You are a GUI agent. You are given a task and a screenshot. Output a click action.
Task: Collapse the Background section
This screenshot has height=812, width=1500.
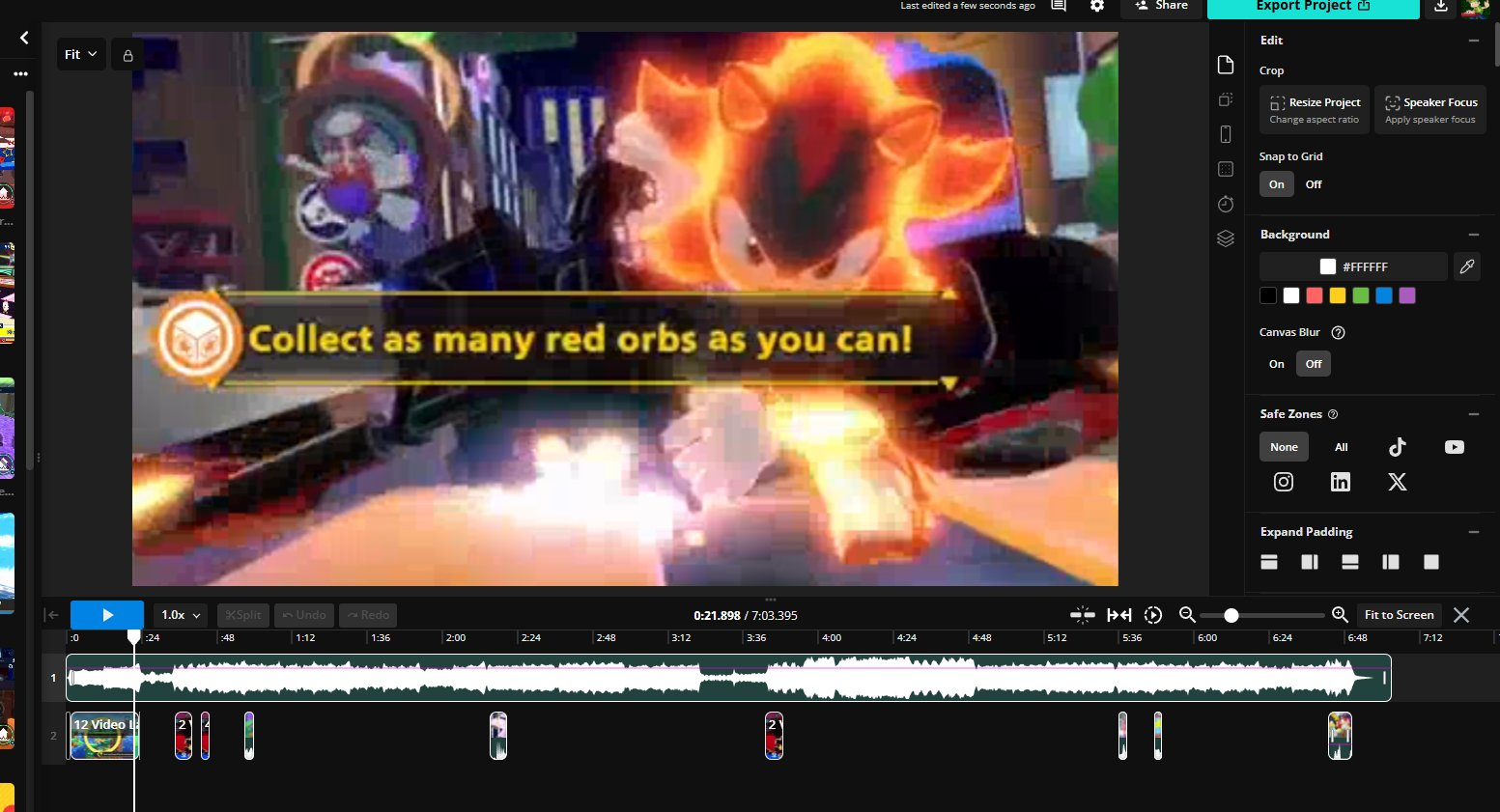pos(1473,235)
